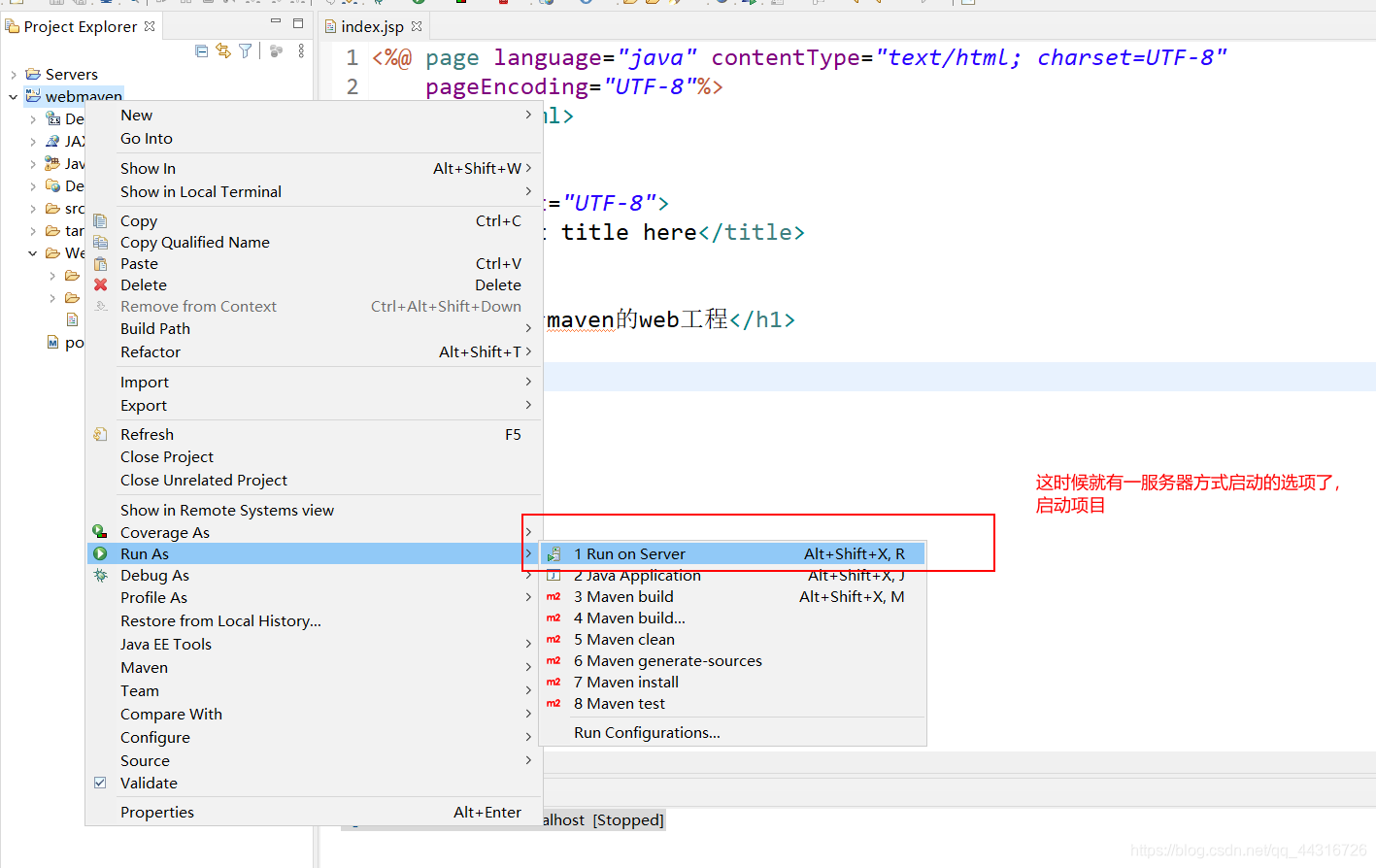Click Collapse All in Project Explorer toolbar
This screenshot has height=868, width=1376.
[x=201, y=50]
